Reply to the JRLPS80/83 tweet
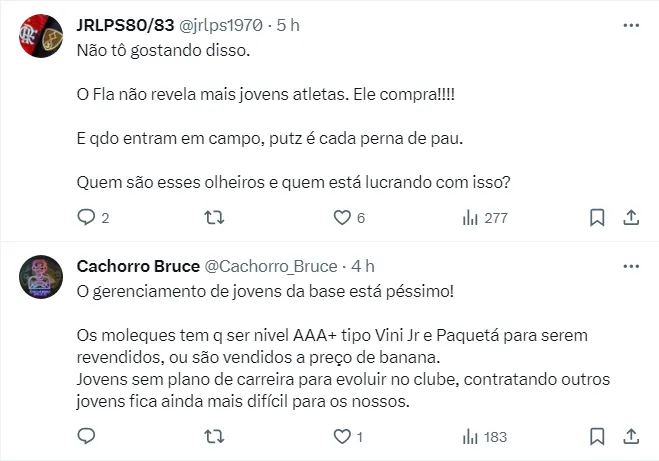 [87, 217]
